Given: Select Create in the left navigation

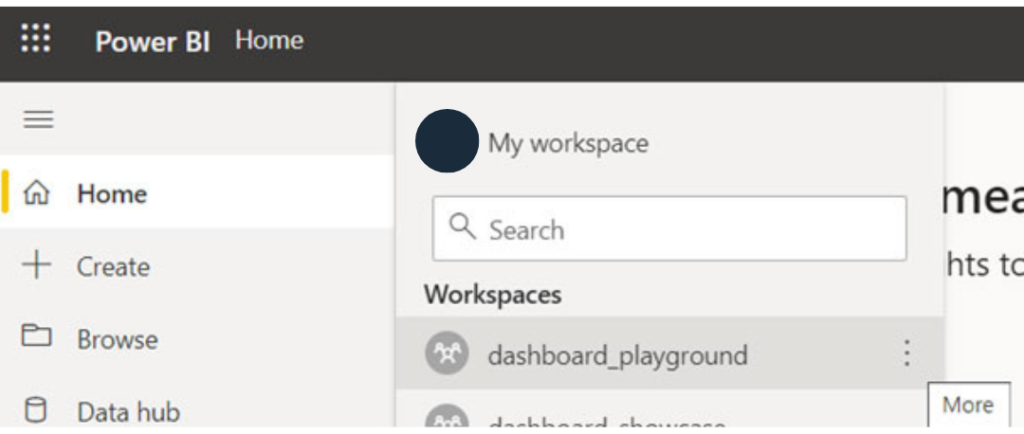Looking at the screenshot, I should tap(113, 267).
